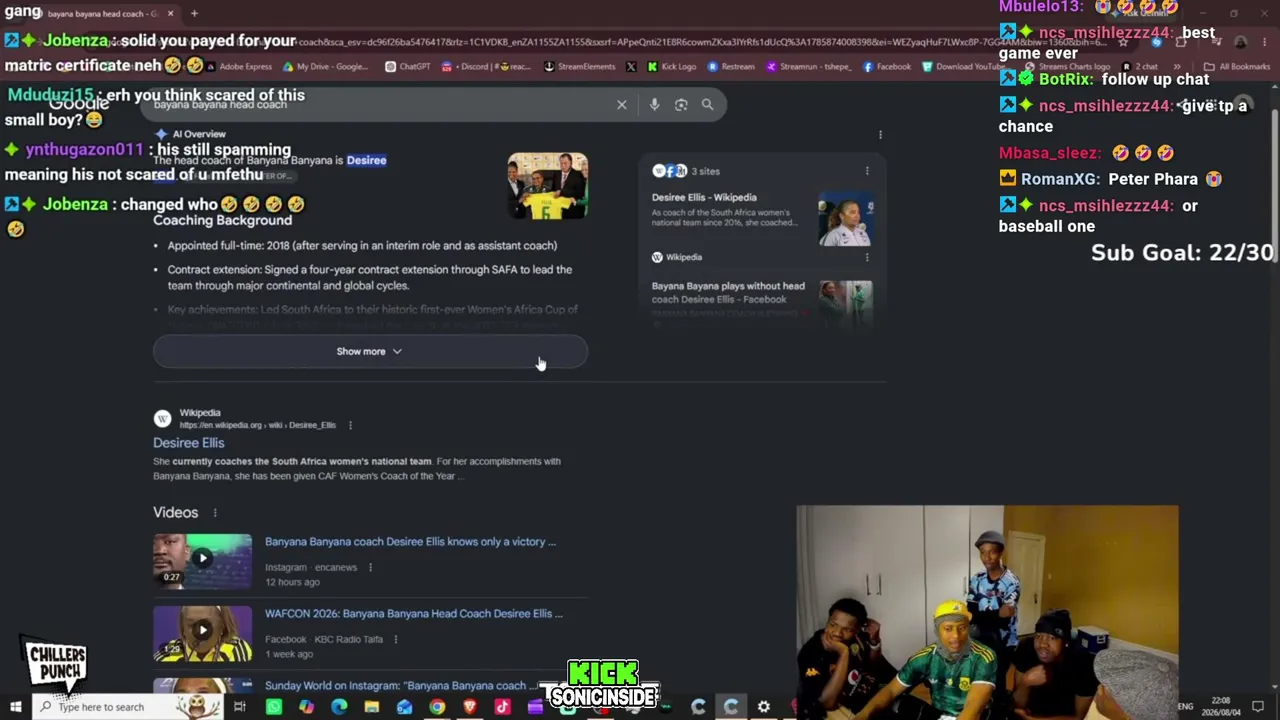
Task: Click the en.wikipedia.org Desiree_Ellis URL breadcrumb
Action: pos(258,425)
